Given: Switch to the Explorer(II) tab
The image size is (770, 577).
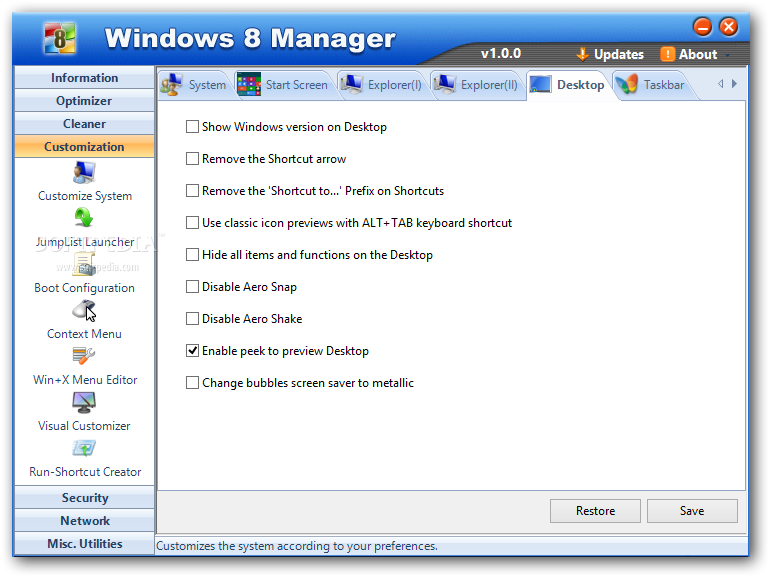Looking at the screenshot, I should point(476,84).
